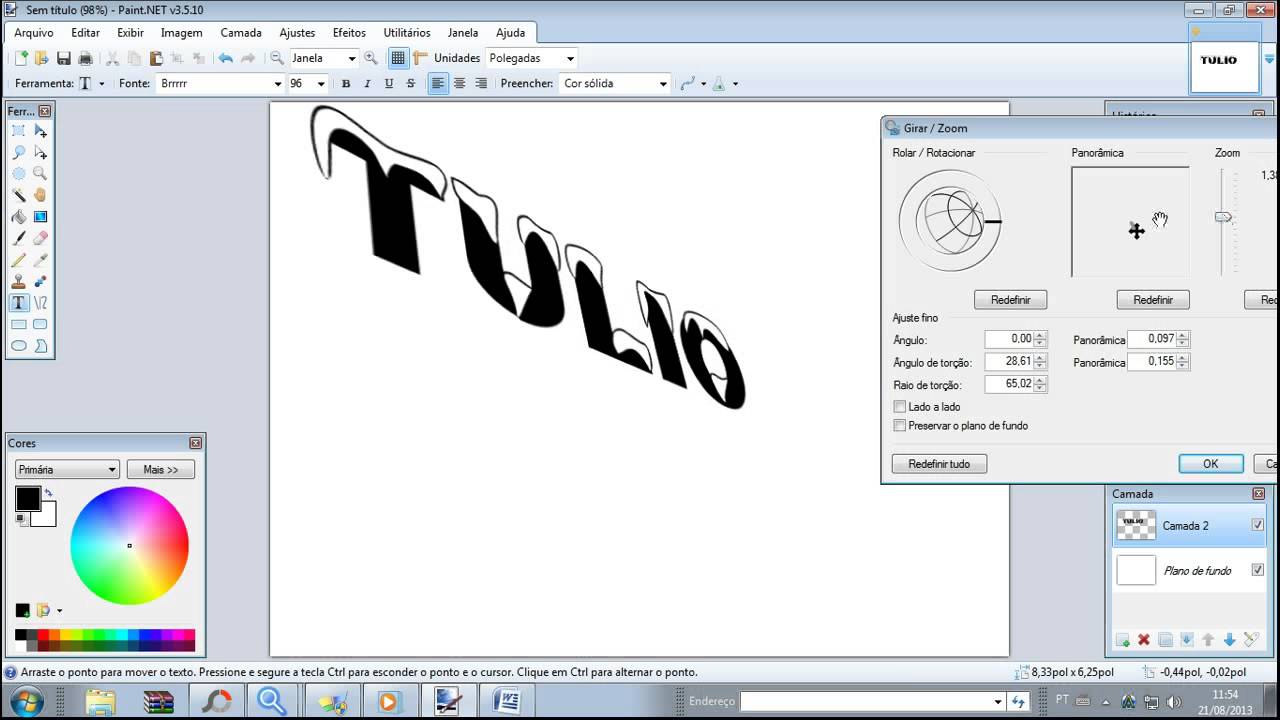This screenshot has height=720, width=1280.
Task: Pick the Paint Bucket tool
Action: pyautogui.click(x=19, y=217)
